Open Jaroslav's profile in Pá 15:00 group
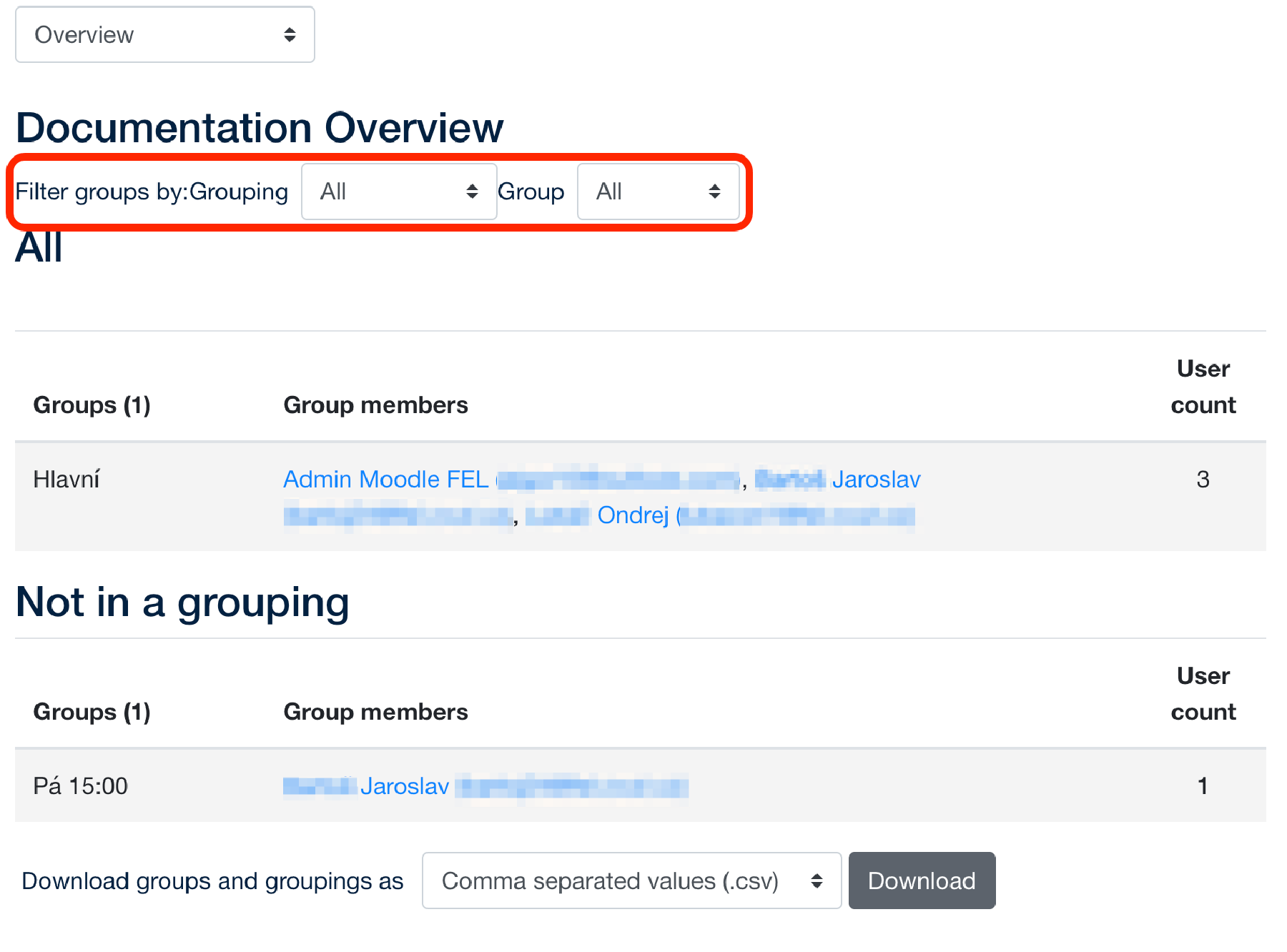 click(x=404, y=785)
